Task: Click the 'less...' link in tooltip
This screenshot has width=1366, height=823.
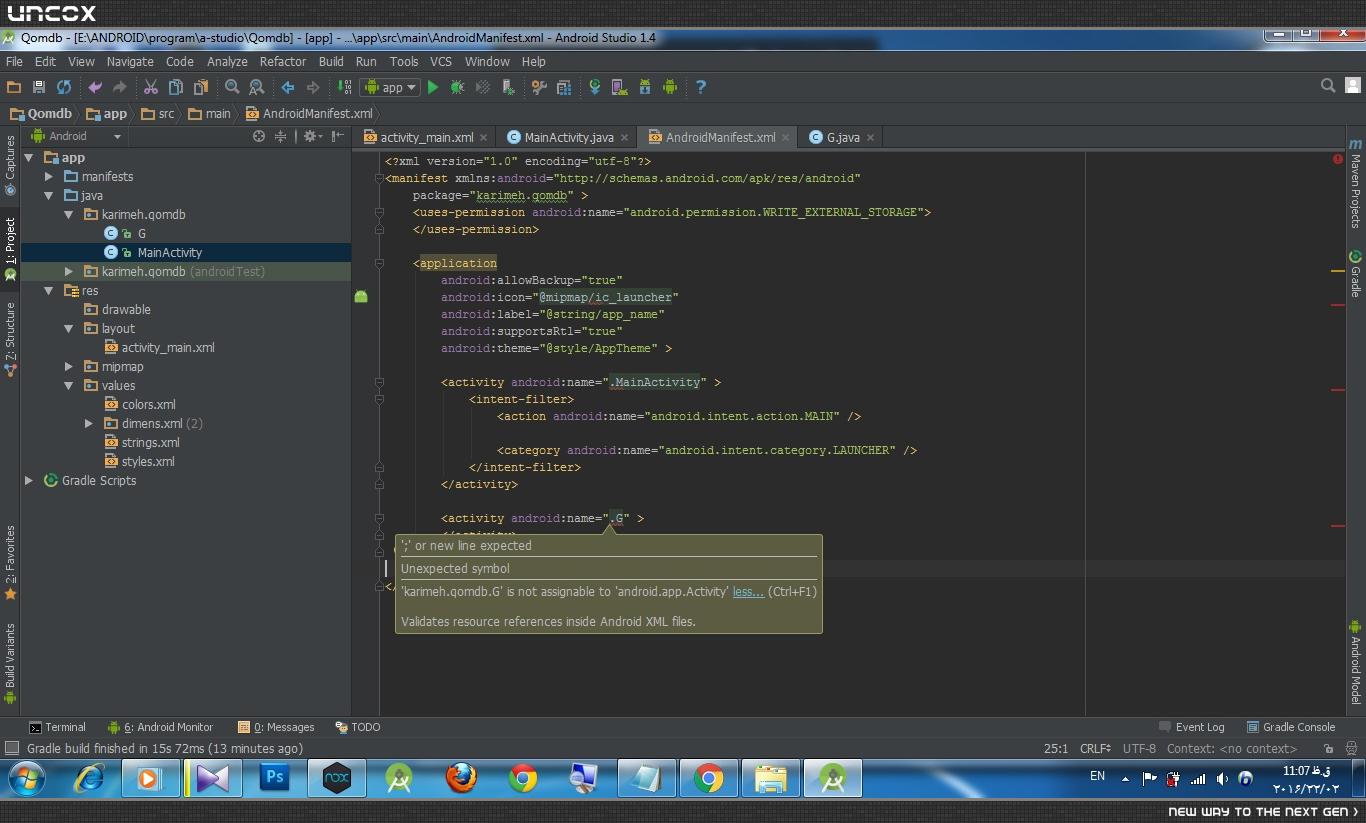Action: coord(748,592)
